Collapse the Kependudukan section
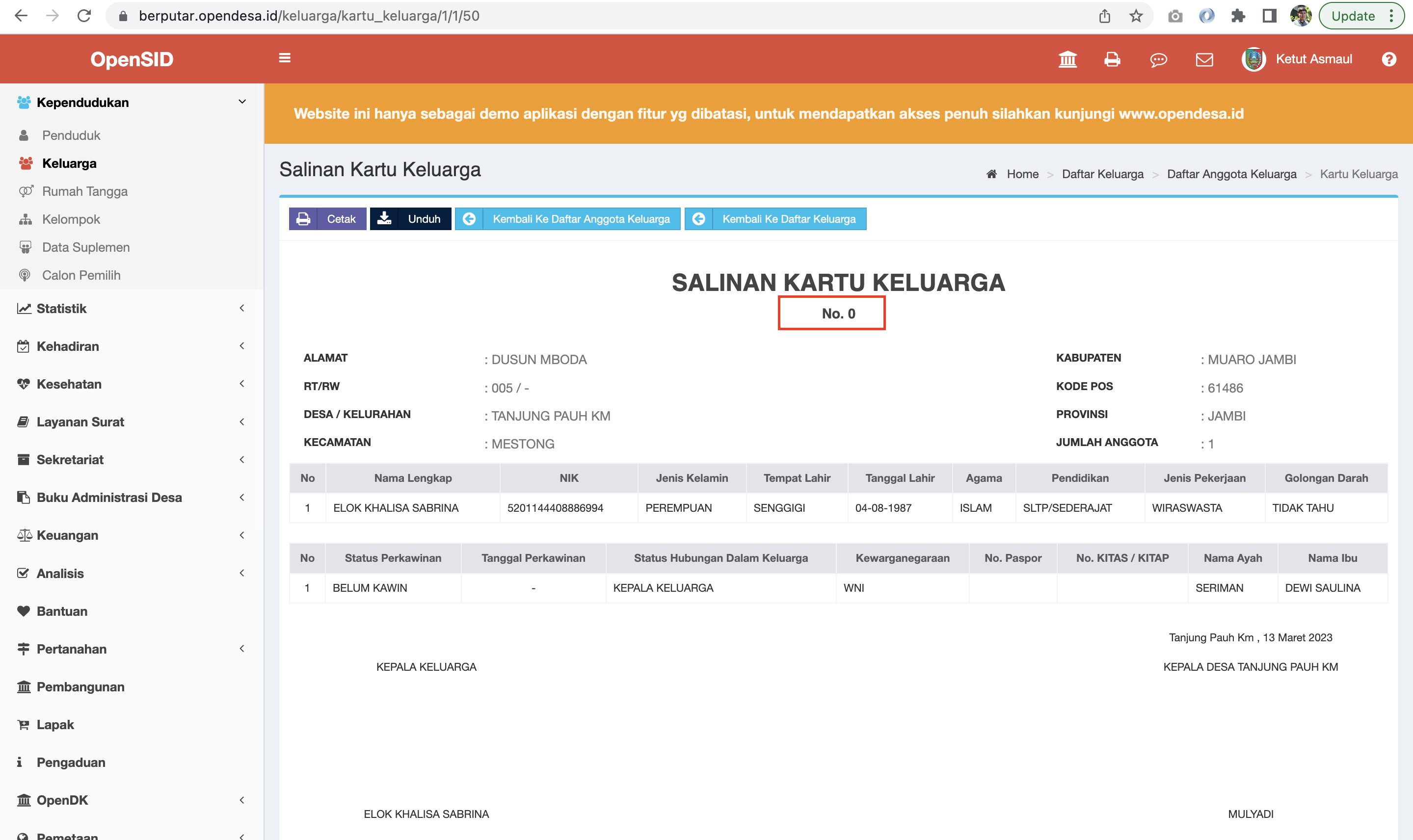Image resolution: width=1413 pixels, height=840 pixels. 82,103
